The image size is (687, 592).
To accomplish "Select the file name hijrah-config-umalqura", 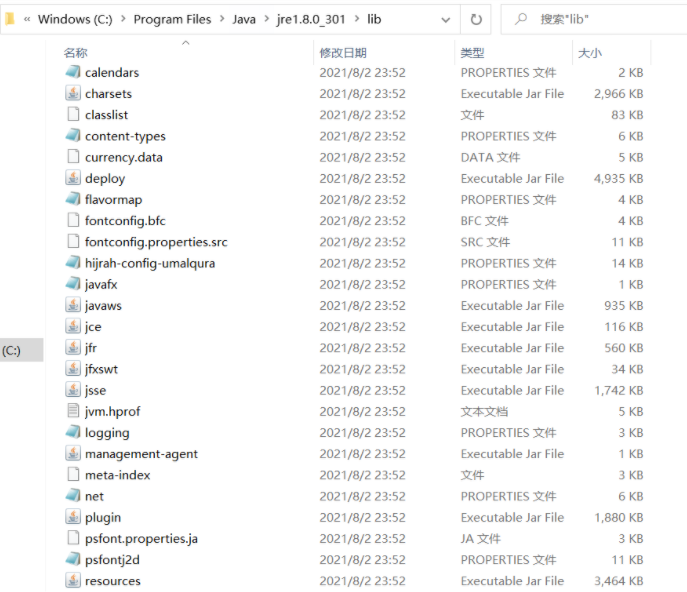I will (150, 263).
